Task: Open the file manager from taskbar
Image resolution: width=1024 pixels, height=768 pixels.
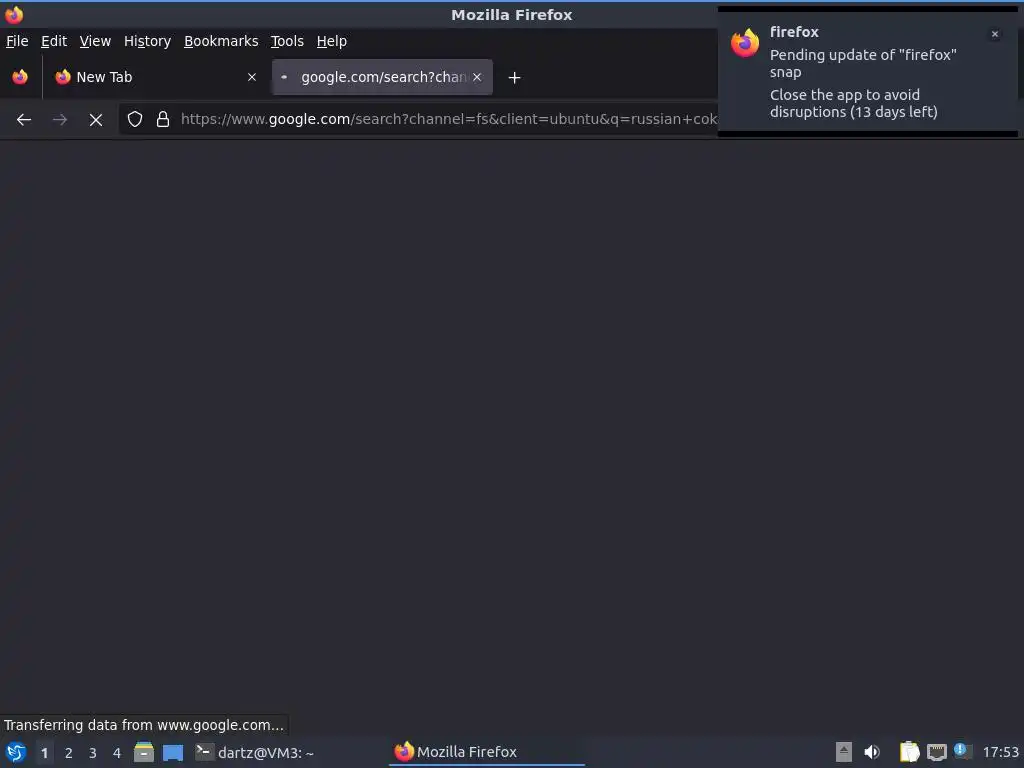Action: coord(144,752)
